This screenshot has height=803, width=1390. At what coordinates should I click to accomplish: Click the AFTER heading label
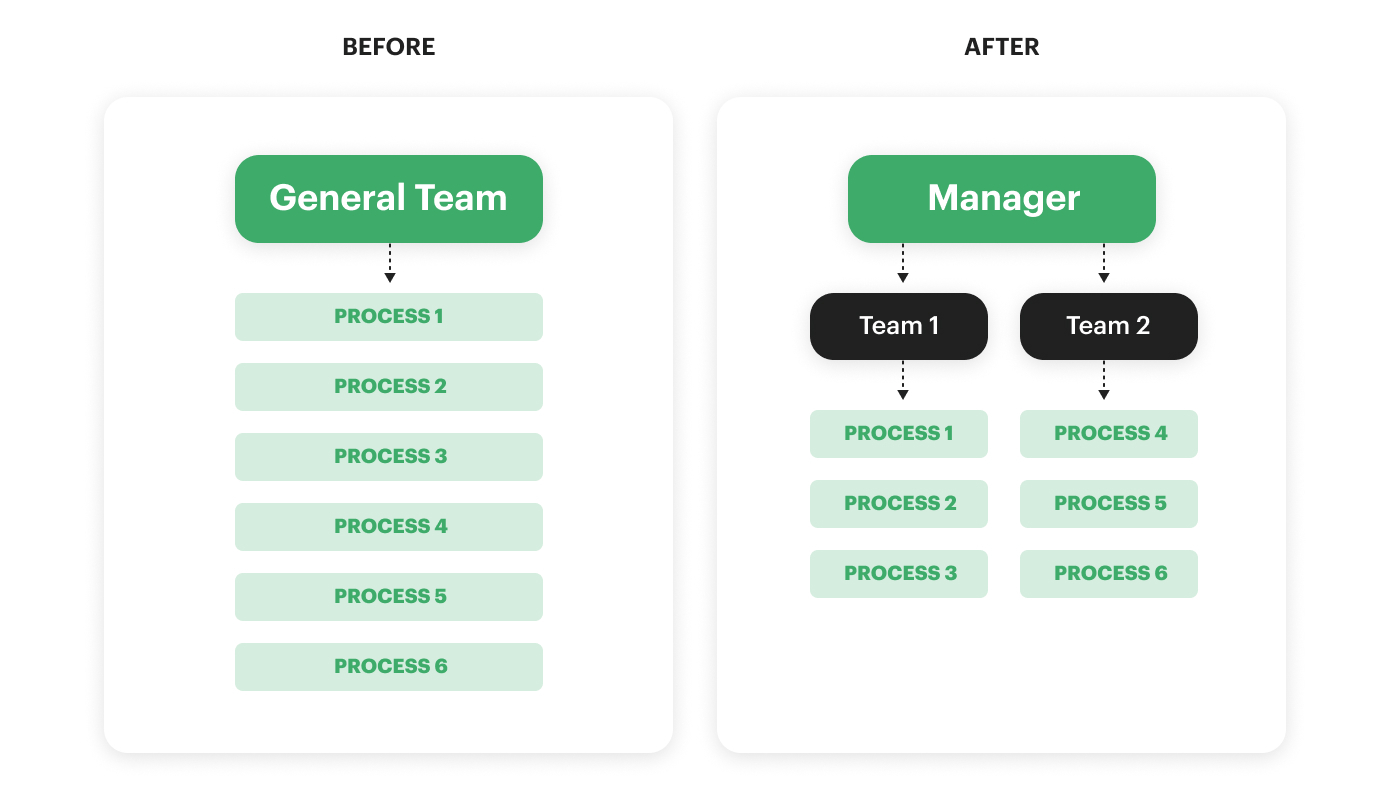1001,47
